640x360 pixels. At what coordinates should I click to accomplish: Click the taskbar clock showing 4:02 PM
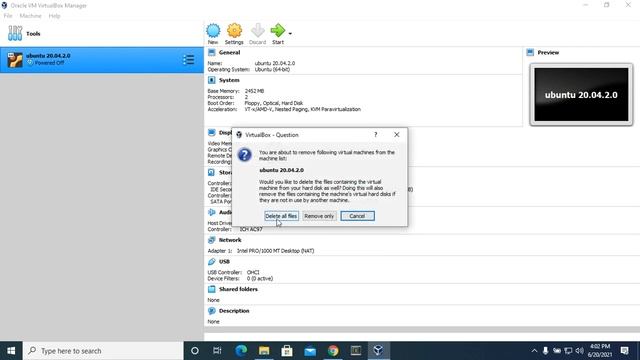(x=600, y=351)
